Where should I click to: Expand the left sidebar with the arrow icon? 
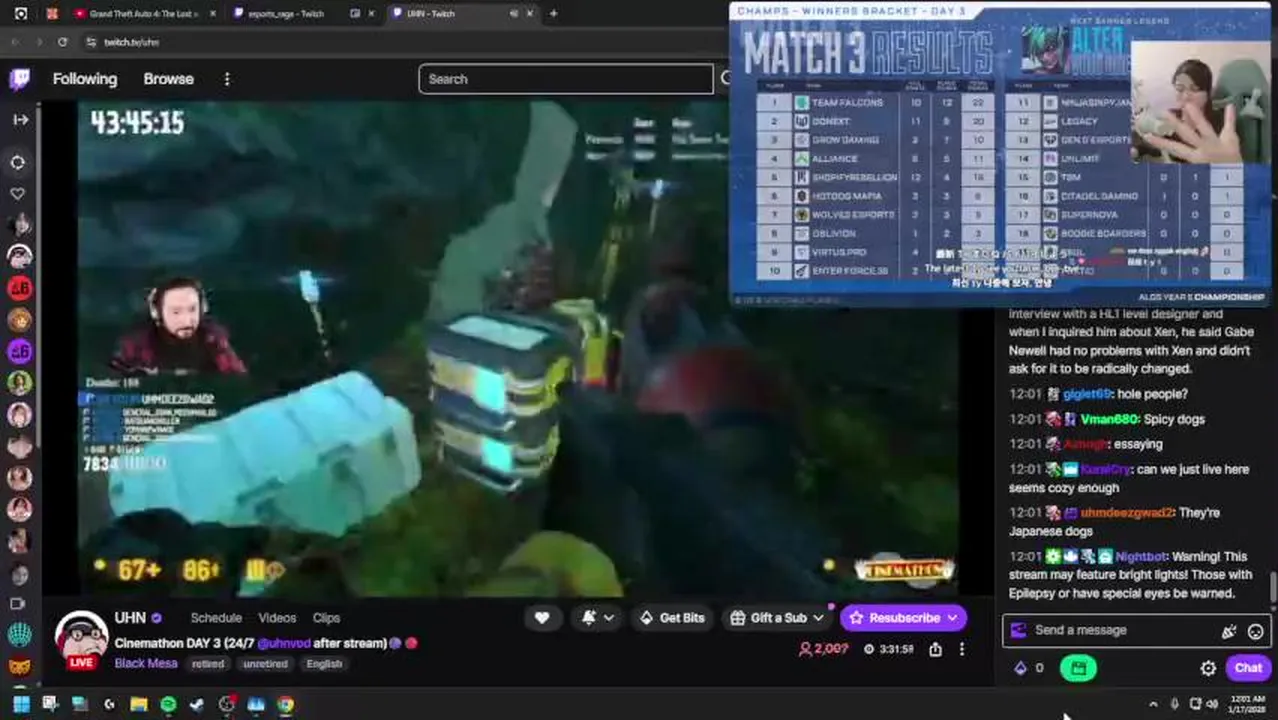click(x=20, y=119)
